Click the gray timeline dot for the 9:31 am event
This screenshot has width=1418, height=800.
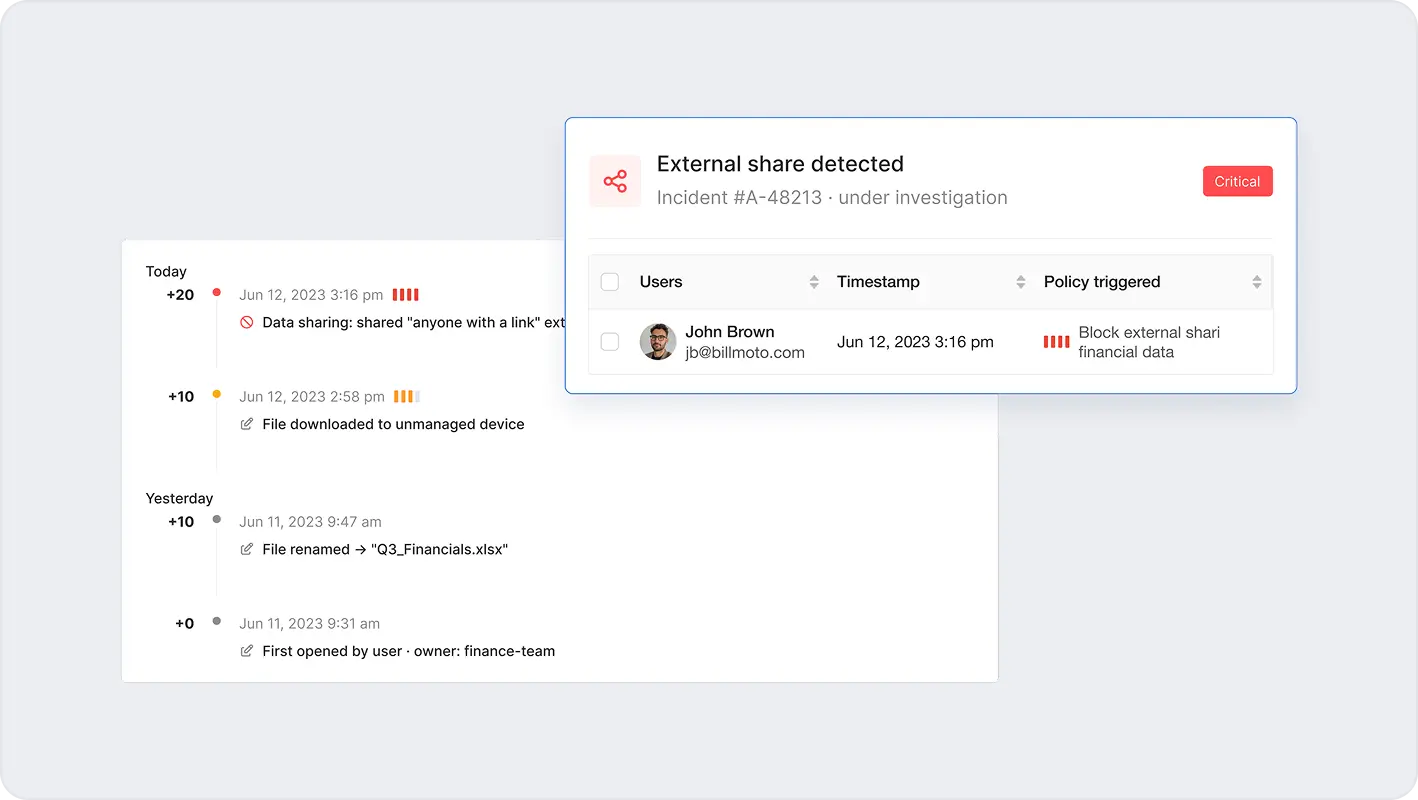216,622
